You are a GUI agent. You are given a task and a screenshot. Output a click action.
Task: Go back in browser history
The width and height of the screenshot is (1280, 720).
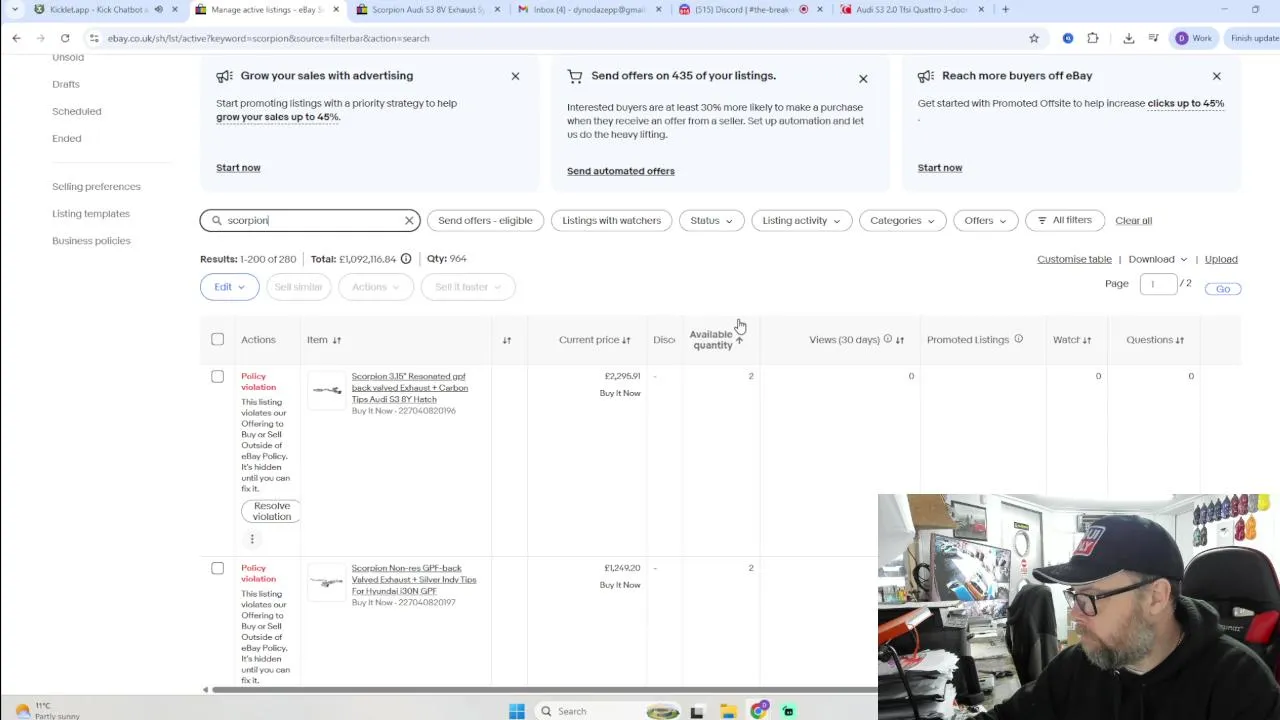pos(16,38)
